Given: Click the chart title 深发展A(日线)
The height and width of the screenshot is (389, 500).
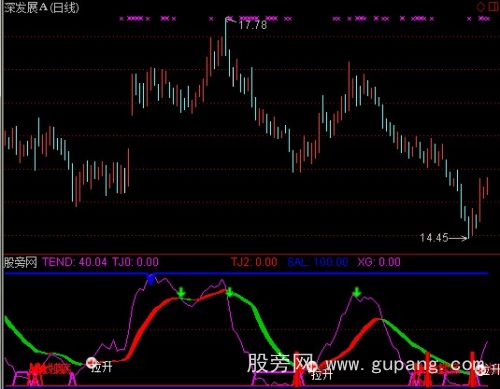Looking at the screenshot, I should click(42, 7).
